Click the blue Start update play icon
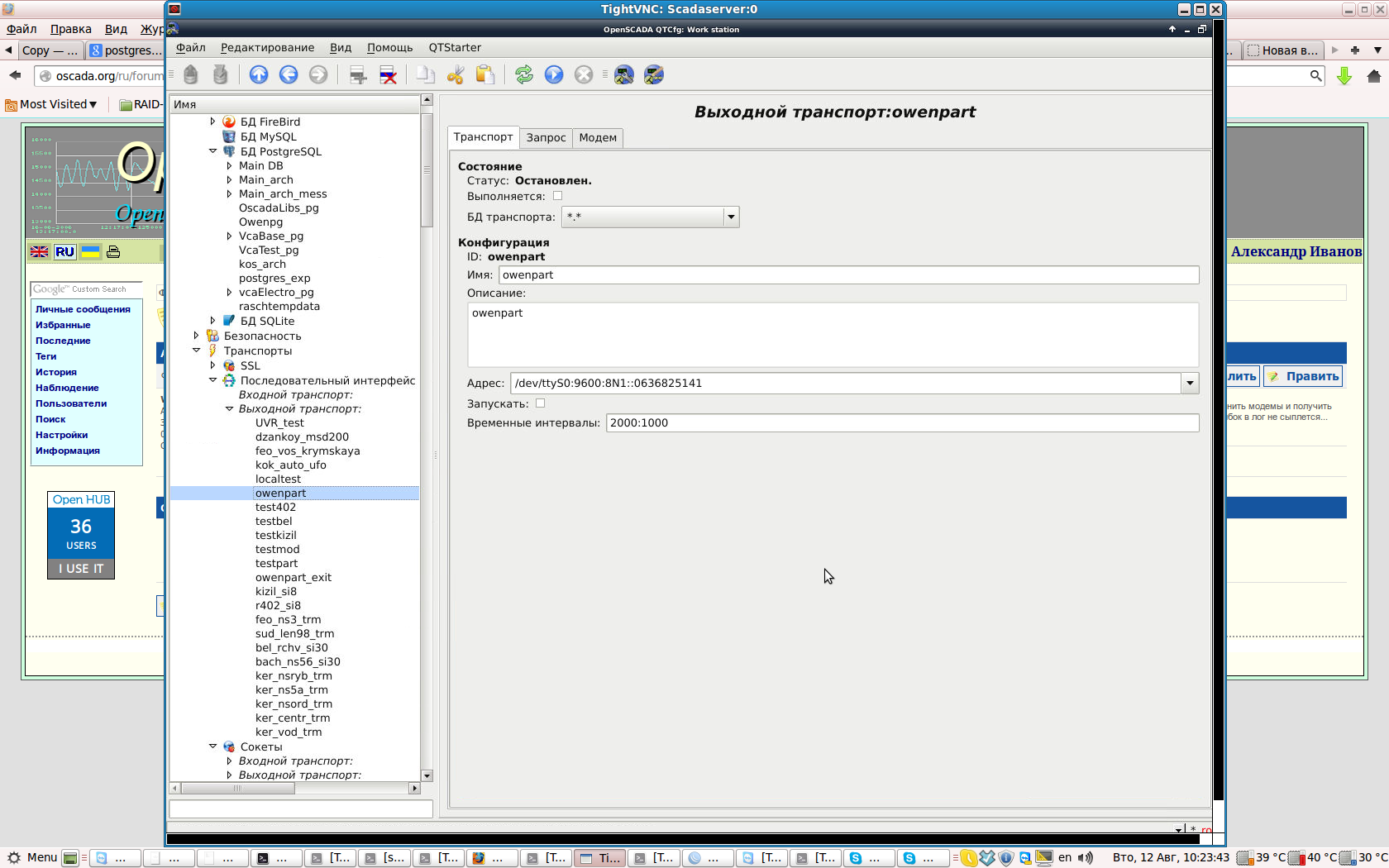This screenshot has height=868, width=1389. point(554,75)
